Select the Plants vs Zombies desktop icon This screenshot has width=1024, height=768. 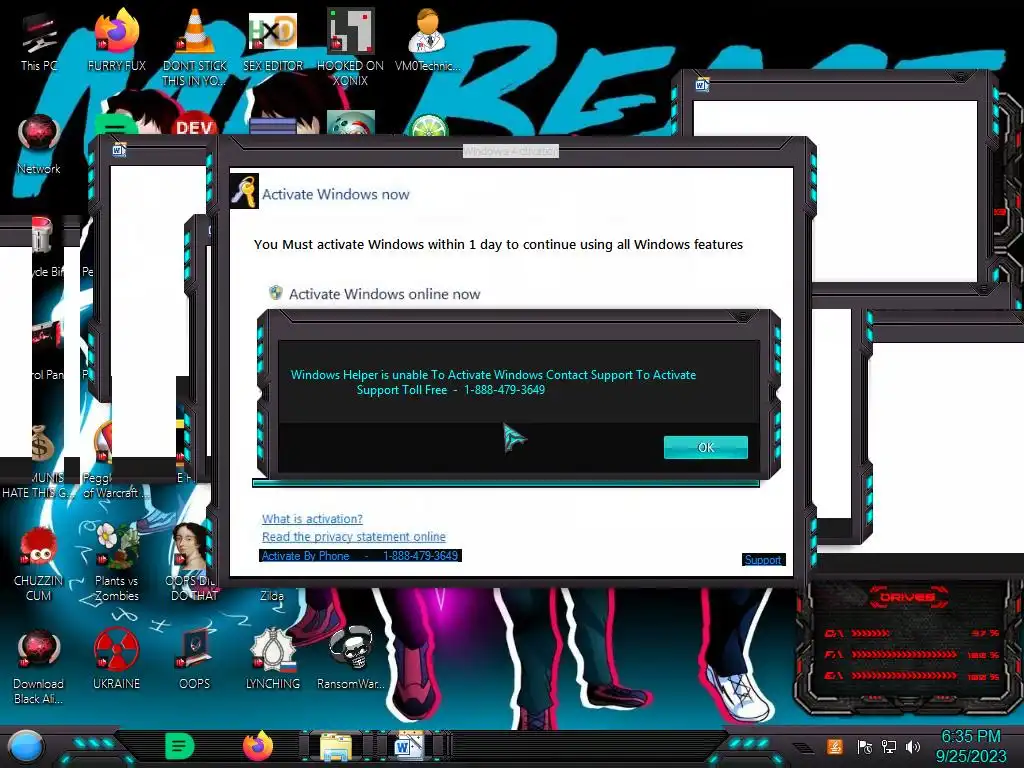[x=117, y=562]
